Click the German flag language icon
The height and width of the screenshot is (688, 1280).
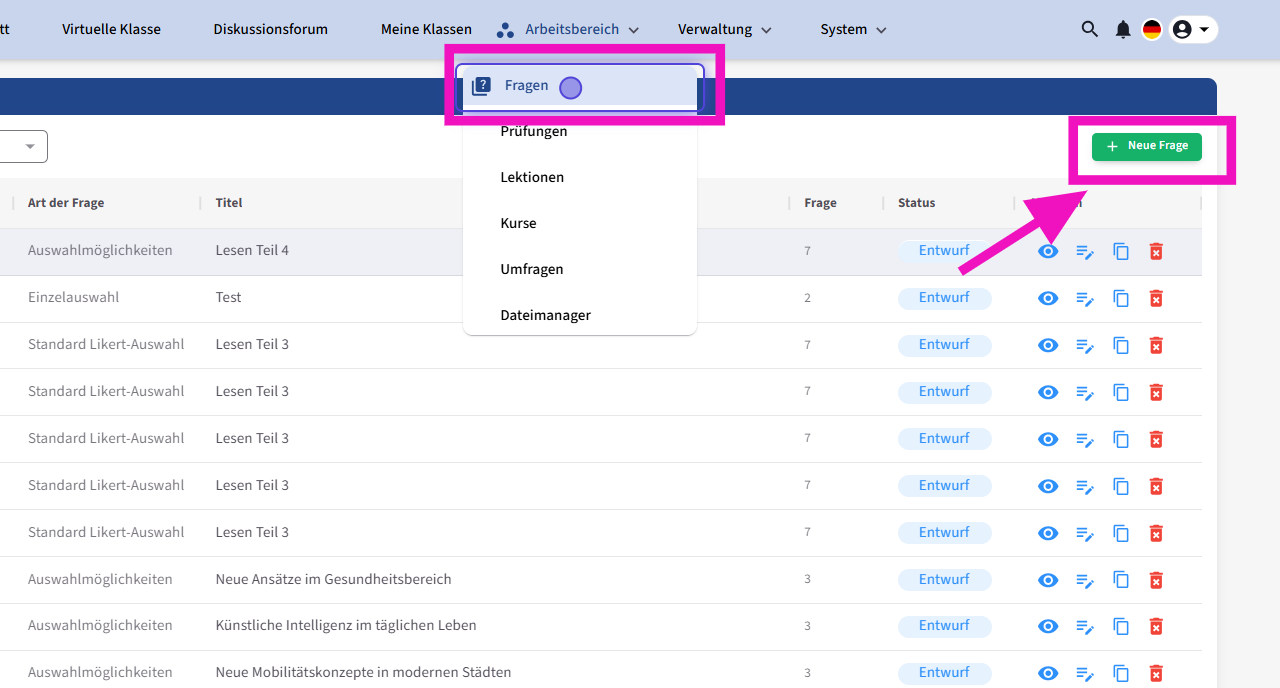click(1152, 30)
